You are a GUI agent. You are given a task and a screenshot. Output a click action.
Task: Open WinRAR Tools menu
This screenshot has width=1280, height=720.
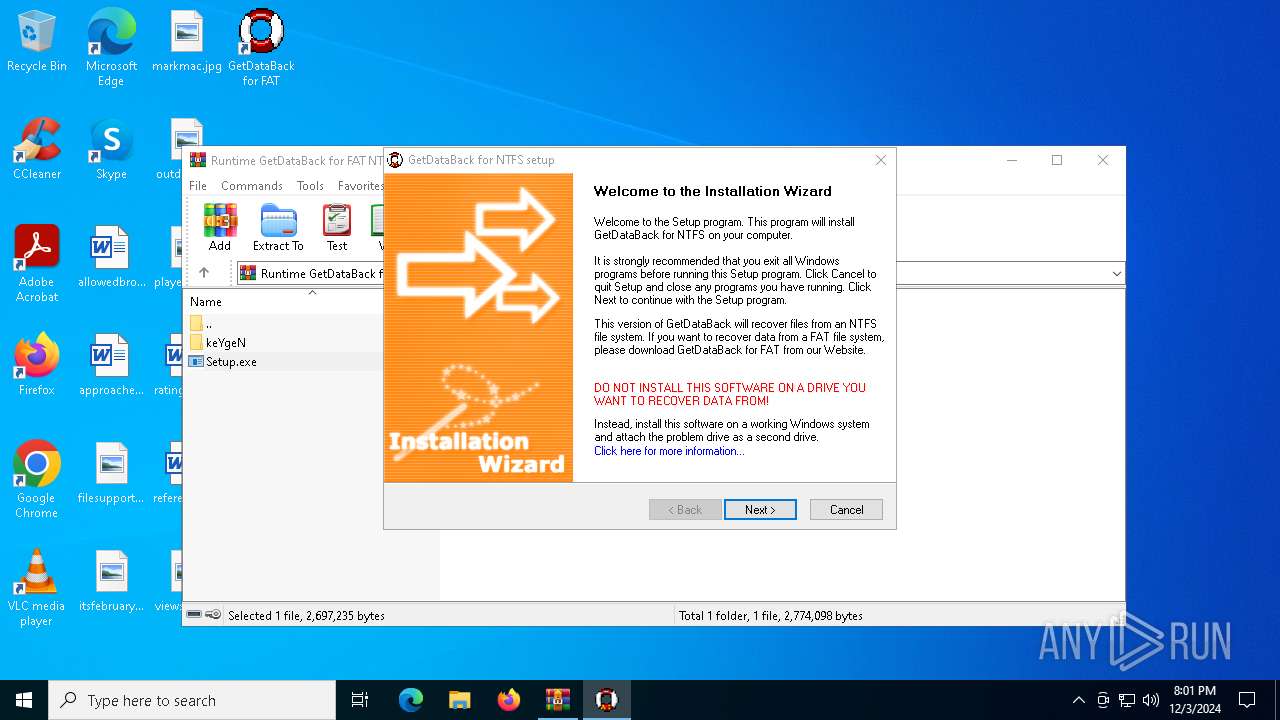(310, 186)
